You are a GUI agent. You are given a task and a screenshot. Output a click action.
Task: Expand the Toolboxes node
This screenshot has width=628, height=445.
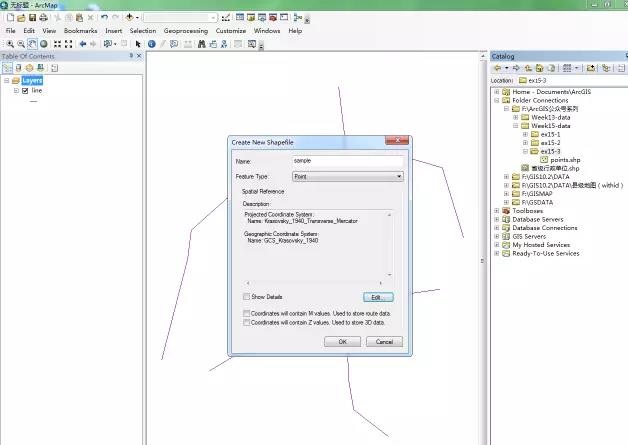pos(497,211)
